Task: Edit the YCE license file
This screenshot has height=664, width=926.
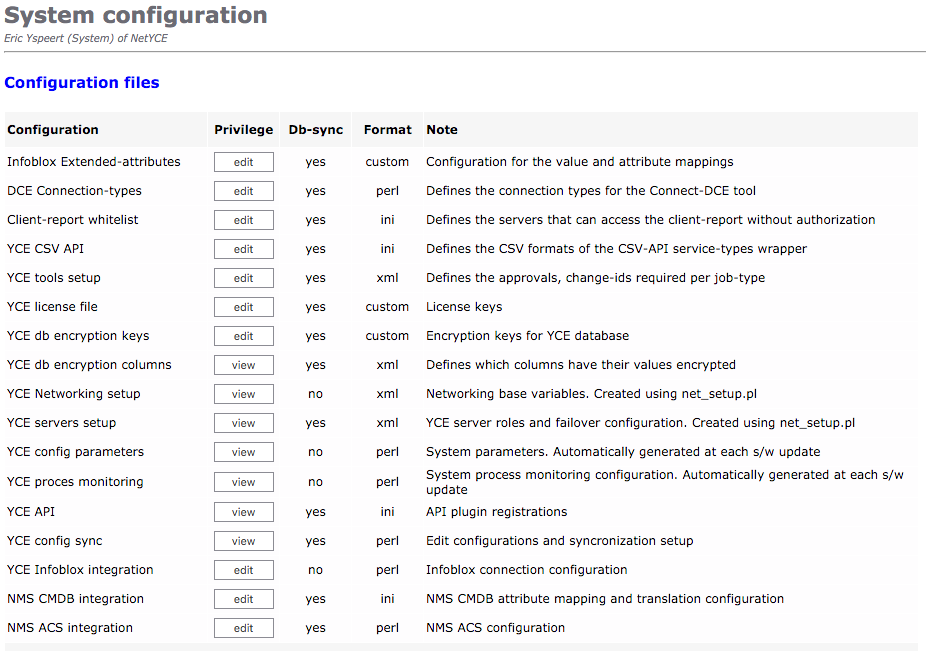Action: [243, 306]
